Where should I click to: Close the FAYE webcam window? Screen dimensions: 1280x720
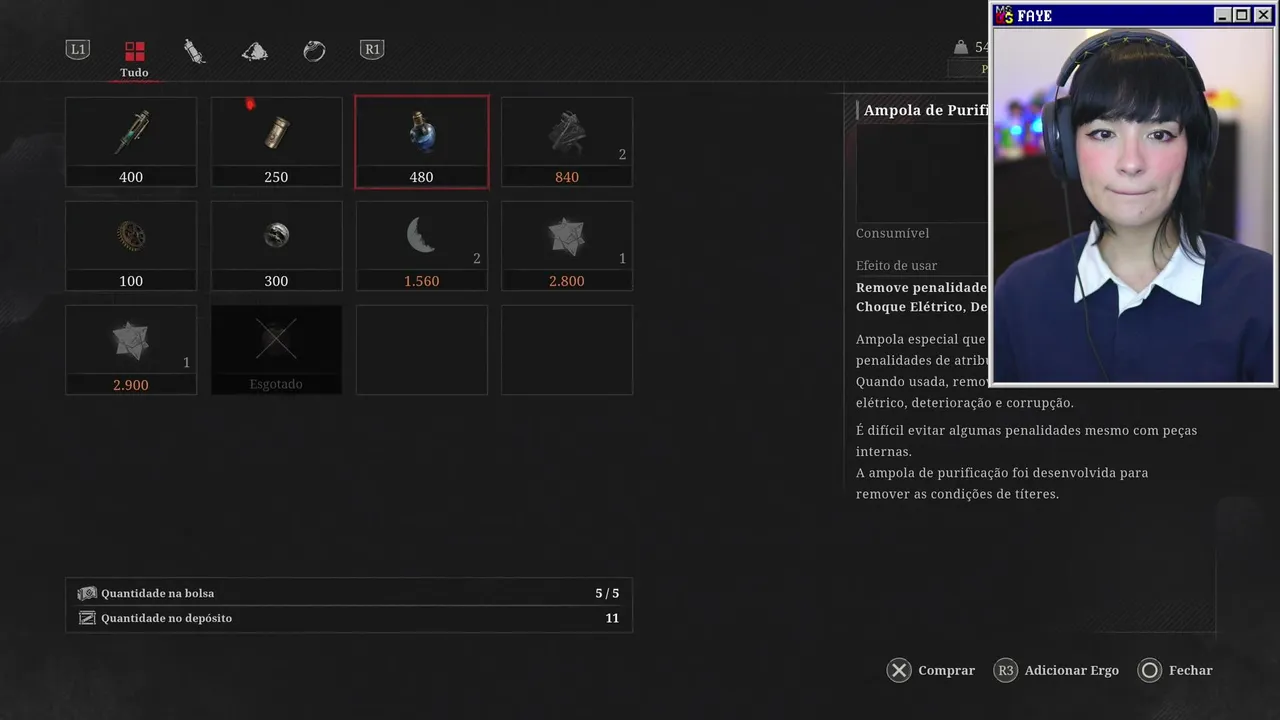pos(1263,15)
